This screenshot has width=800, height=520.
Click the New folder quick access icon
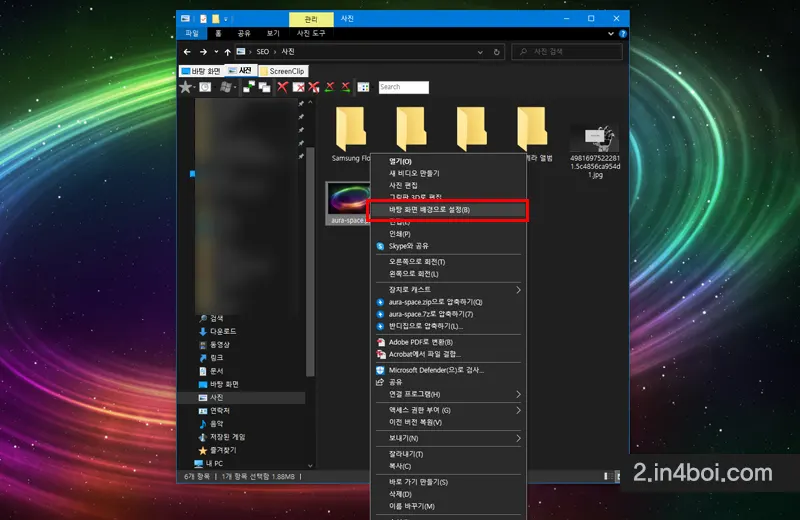[x=216, y=19]
